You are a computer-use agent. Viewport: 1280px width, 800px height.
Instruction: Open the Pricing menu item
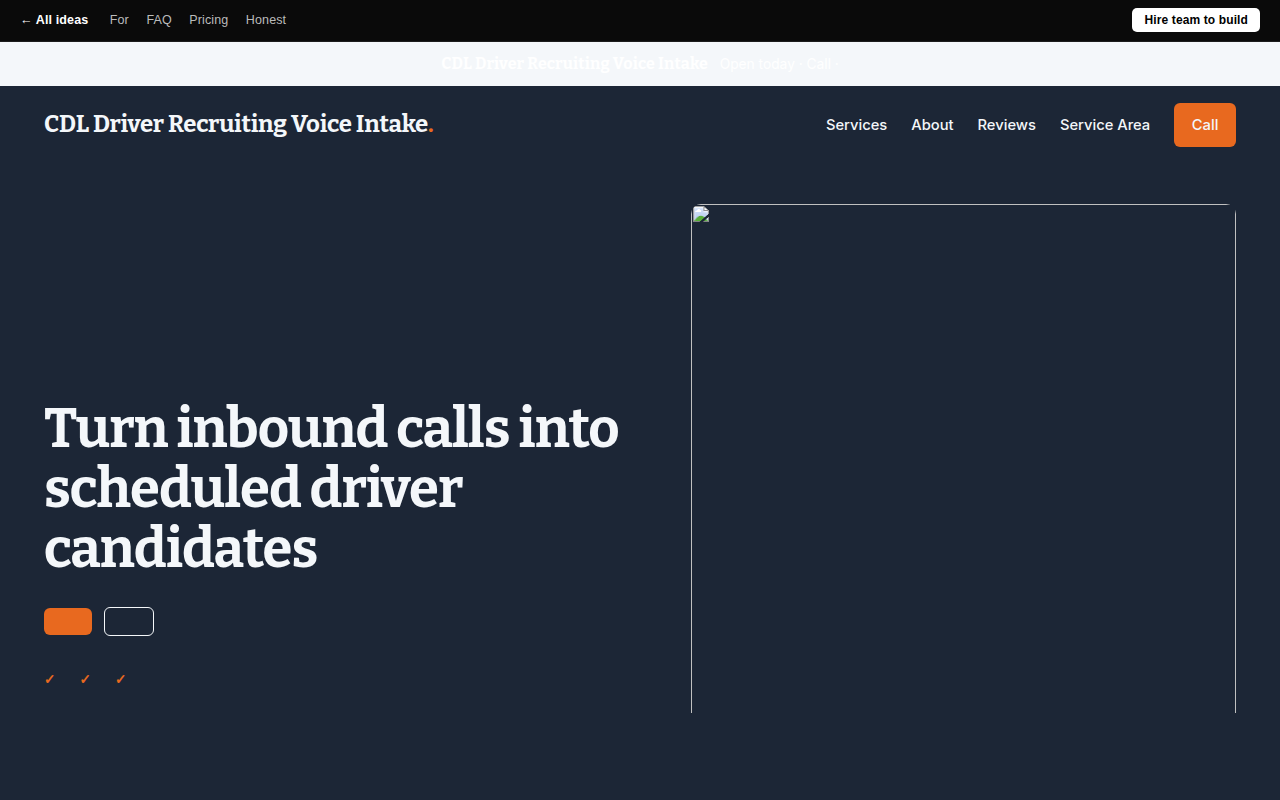pyautogui.click(x=208, y=20)
